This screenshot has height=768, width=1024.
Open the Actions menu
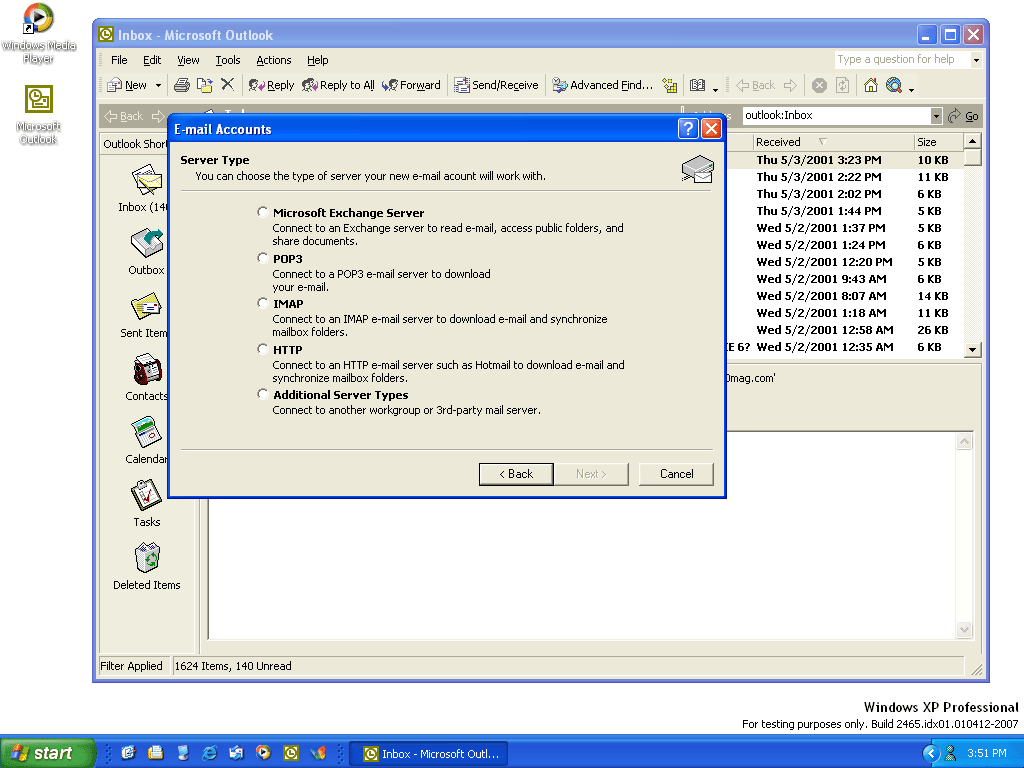point(273,60)
